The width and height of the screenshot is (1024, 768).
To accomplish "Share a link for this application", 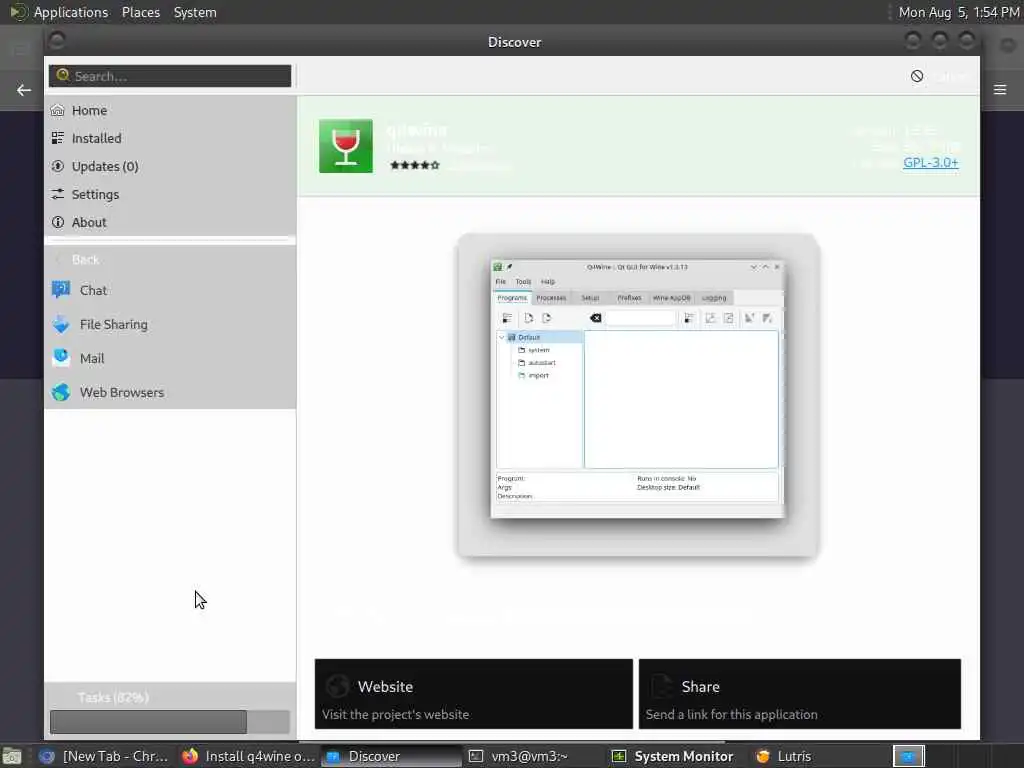I will point(799,694).
